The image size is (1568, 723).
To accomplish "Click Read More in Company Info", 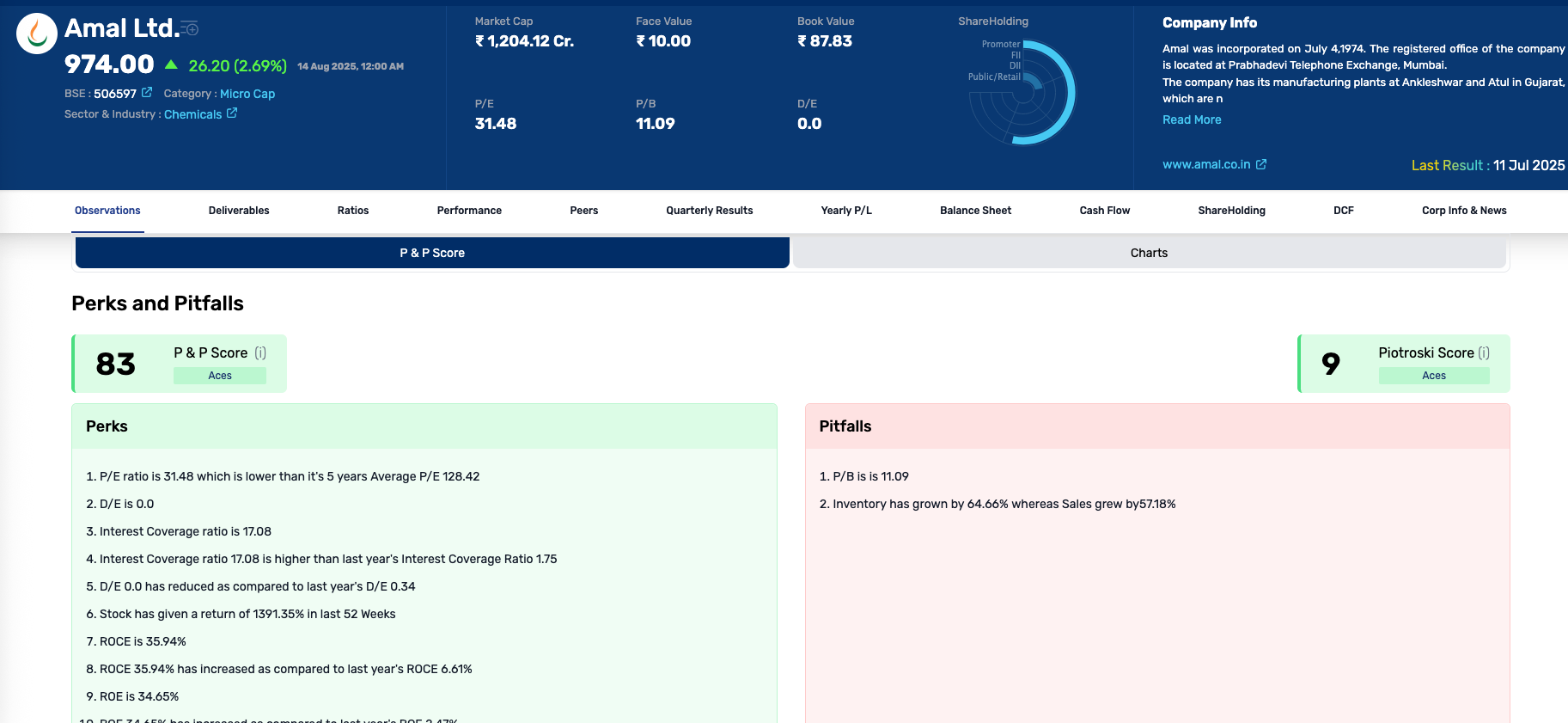I will 1192,119.
